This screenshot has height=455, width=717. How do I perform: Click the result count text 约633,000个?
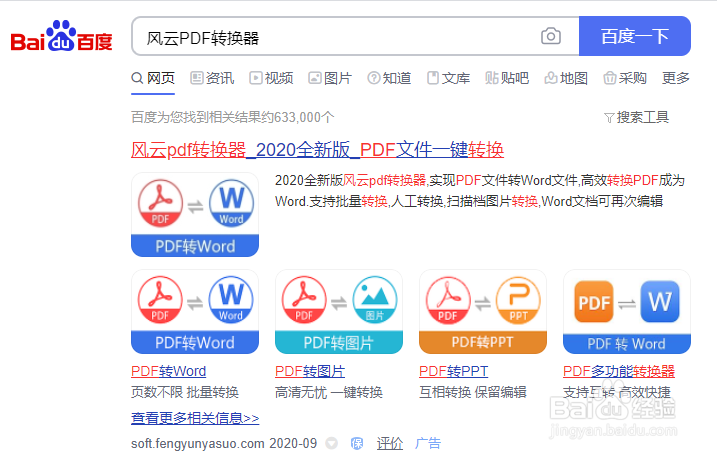coord(299,118)
